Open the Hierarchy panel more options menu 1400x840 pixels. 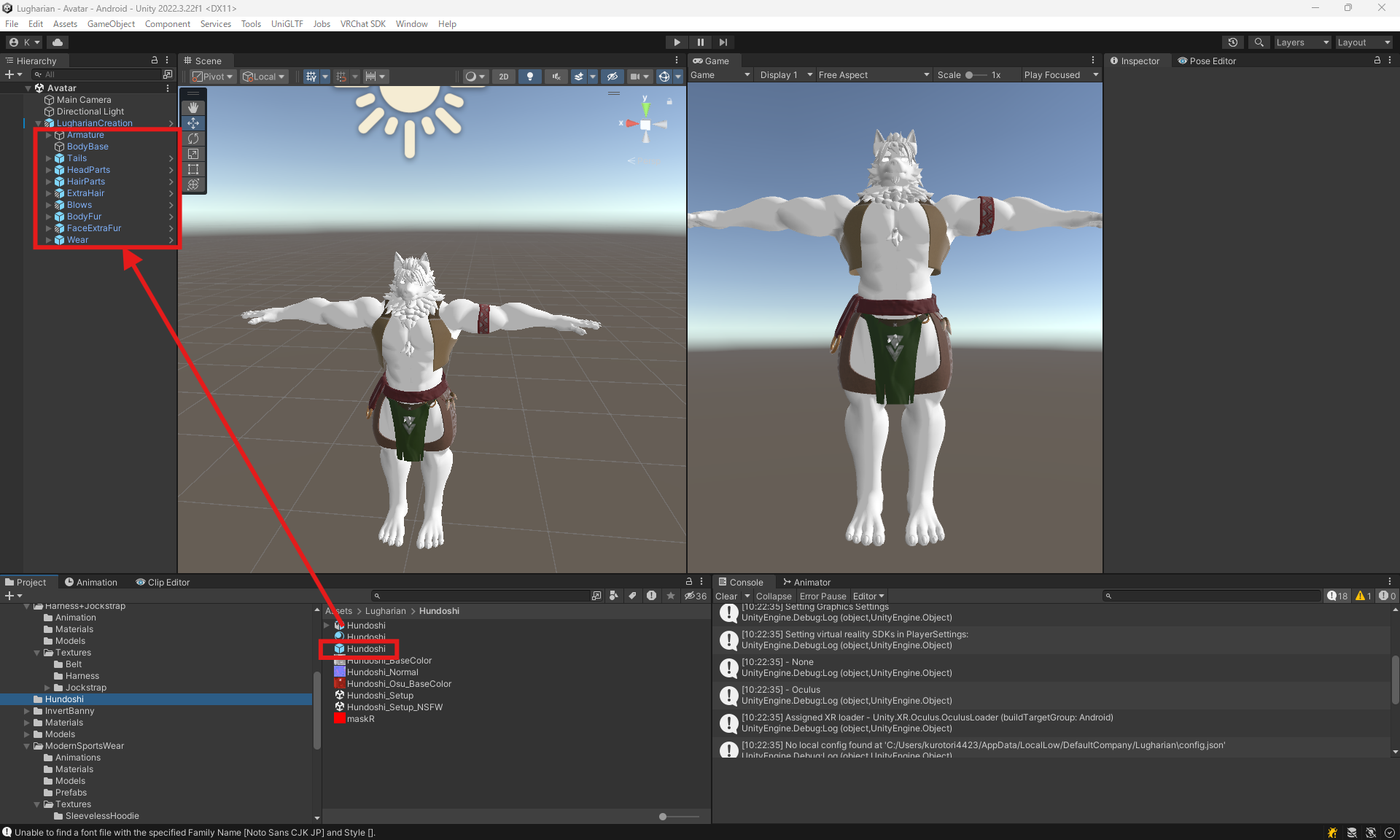point(167,61)
